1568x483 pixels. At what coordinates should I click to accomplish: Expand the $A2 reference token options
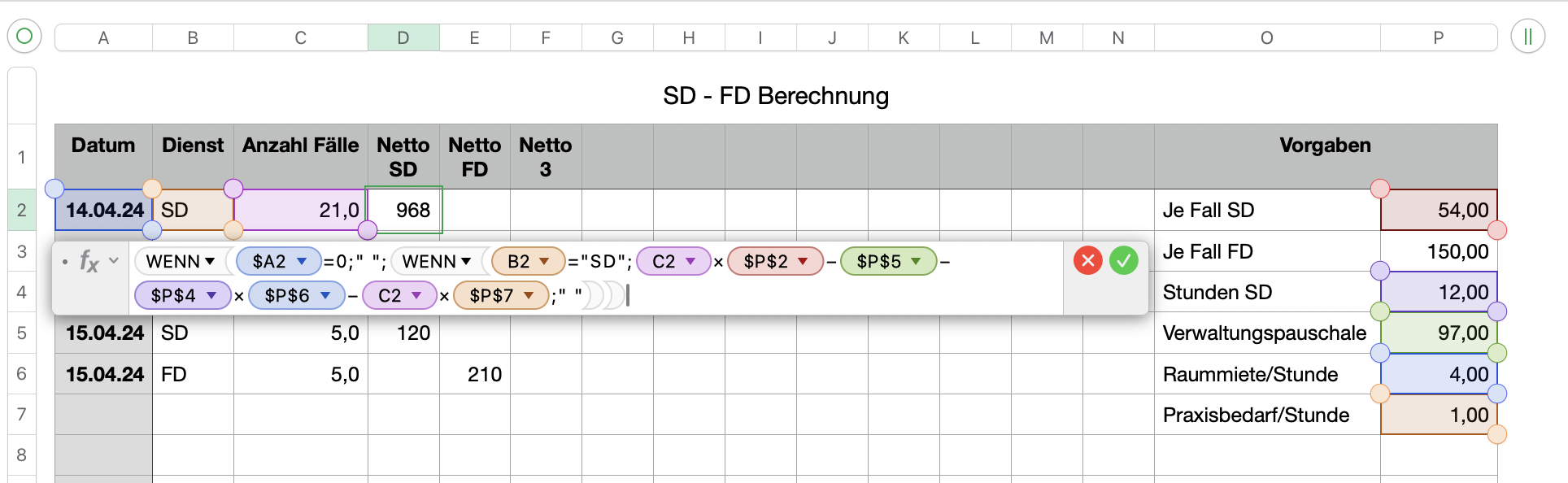(x=302, y=261)
